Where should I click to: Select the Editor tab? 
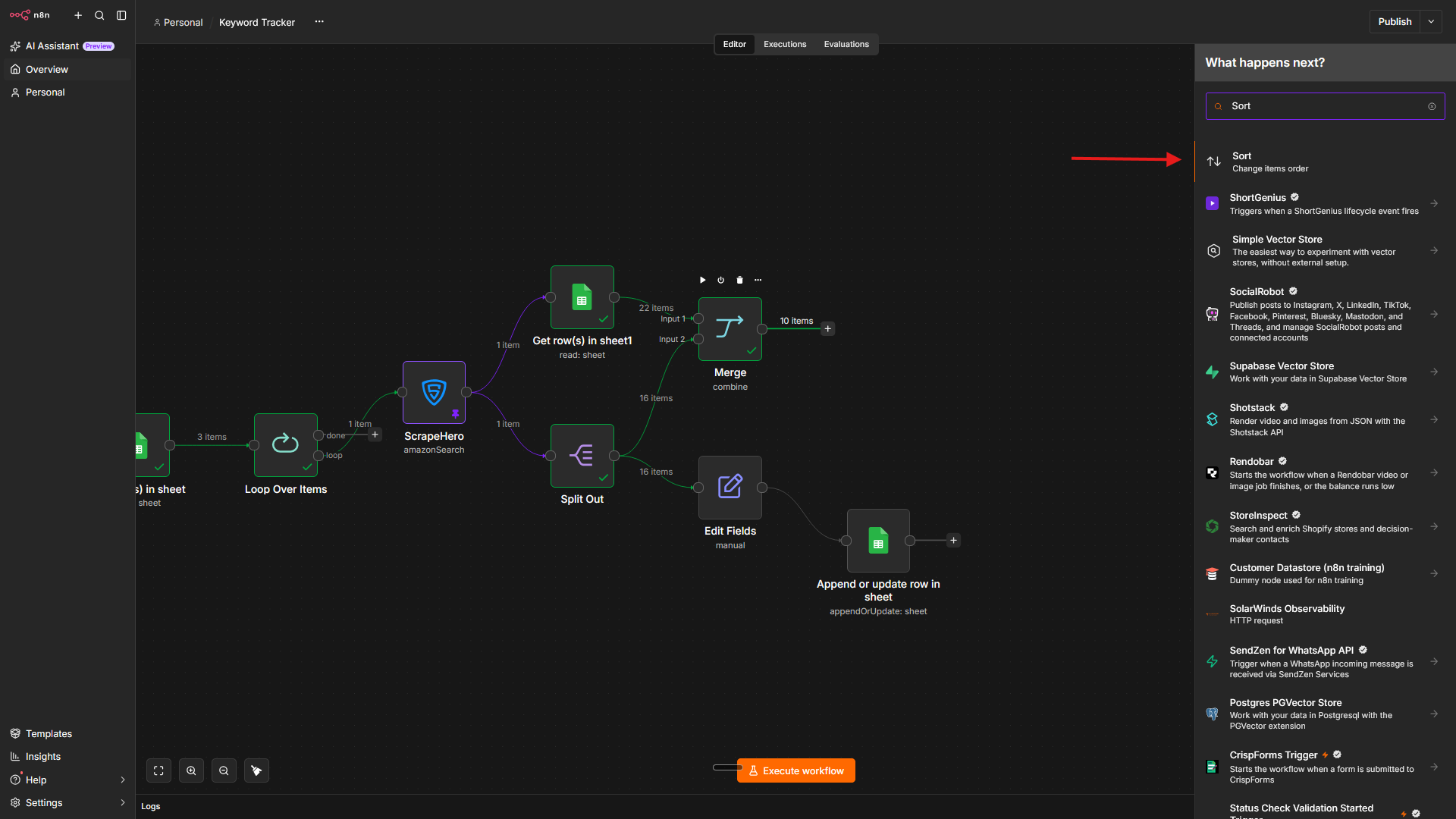[x=734, y=44]
